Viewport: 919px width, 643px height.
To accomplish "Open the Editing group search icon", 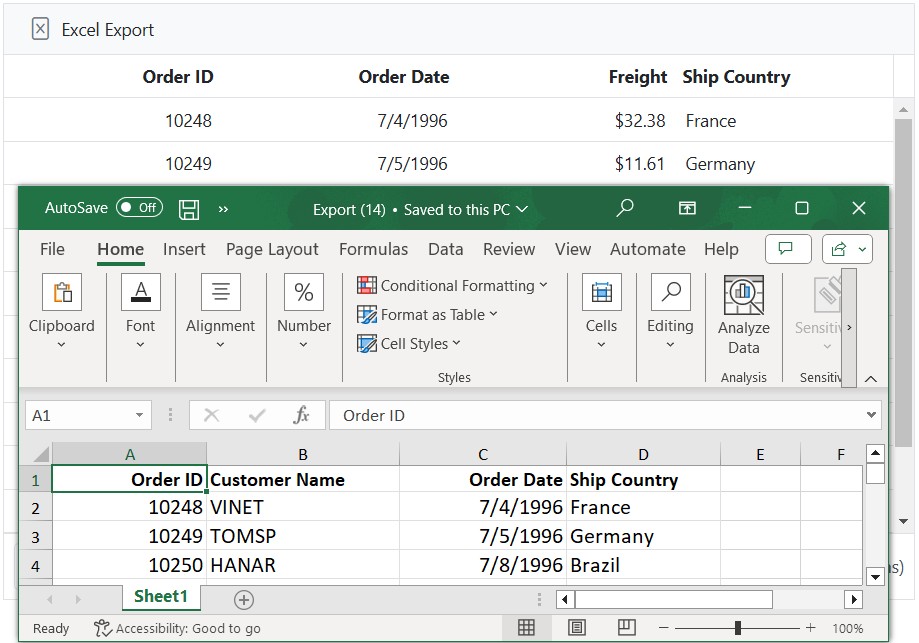I will tap(671, 292).
